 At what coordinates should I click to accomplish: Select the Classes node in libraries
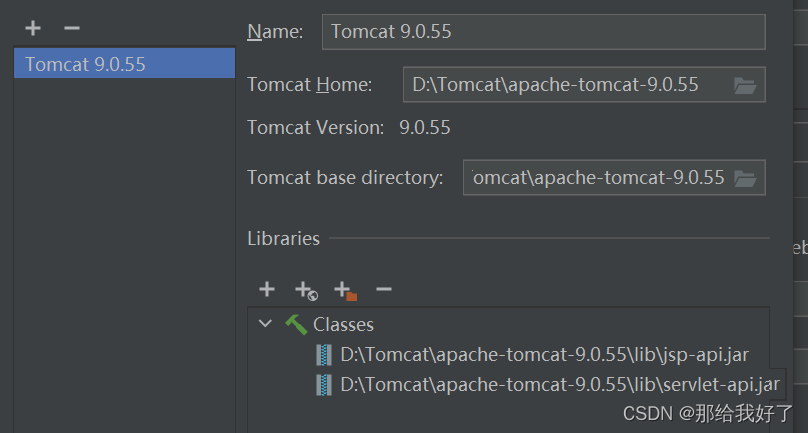[343, 325]
